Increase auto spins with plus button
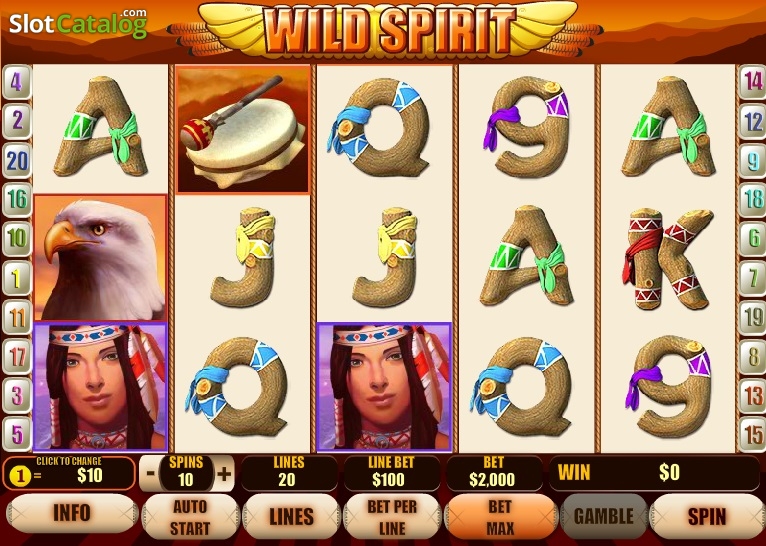 [224, 474]
